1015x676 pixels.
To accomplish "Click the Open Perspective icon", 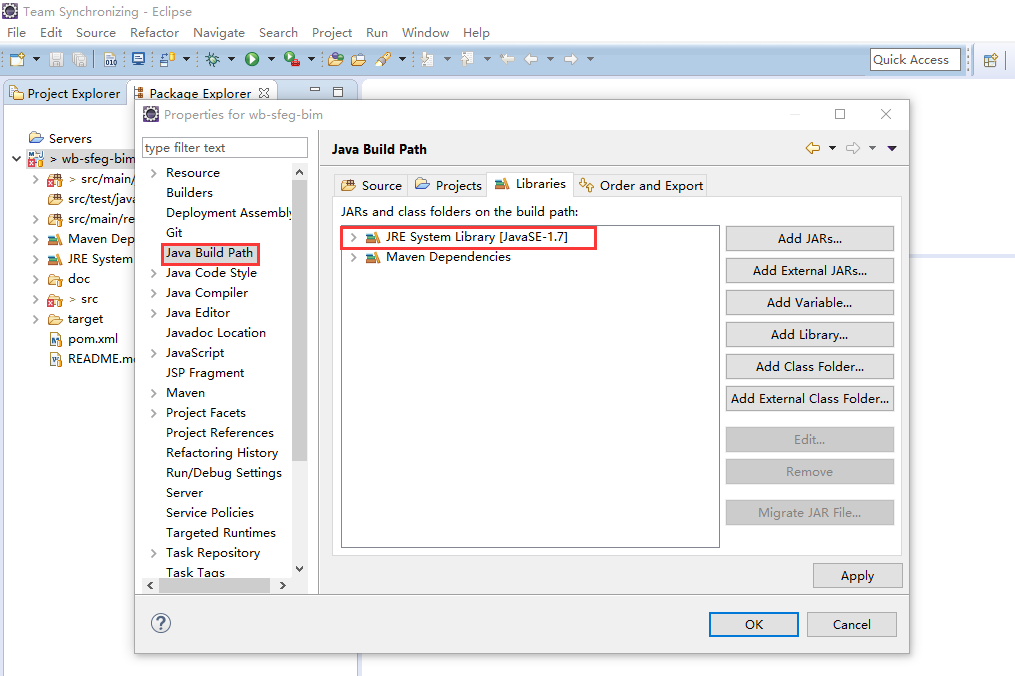I will [990, 60].
